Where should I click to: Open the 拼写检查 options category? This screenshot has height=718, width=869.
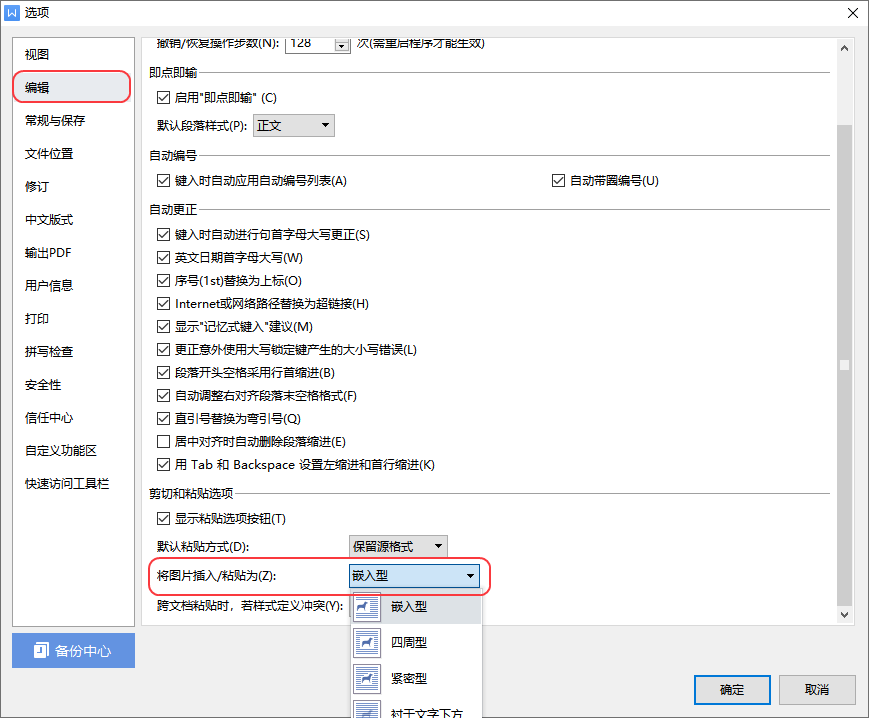tap(73, 351)
